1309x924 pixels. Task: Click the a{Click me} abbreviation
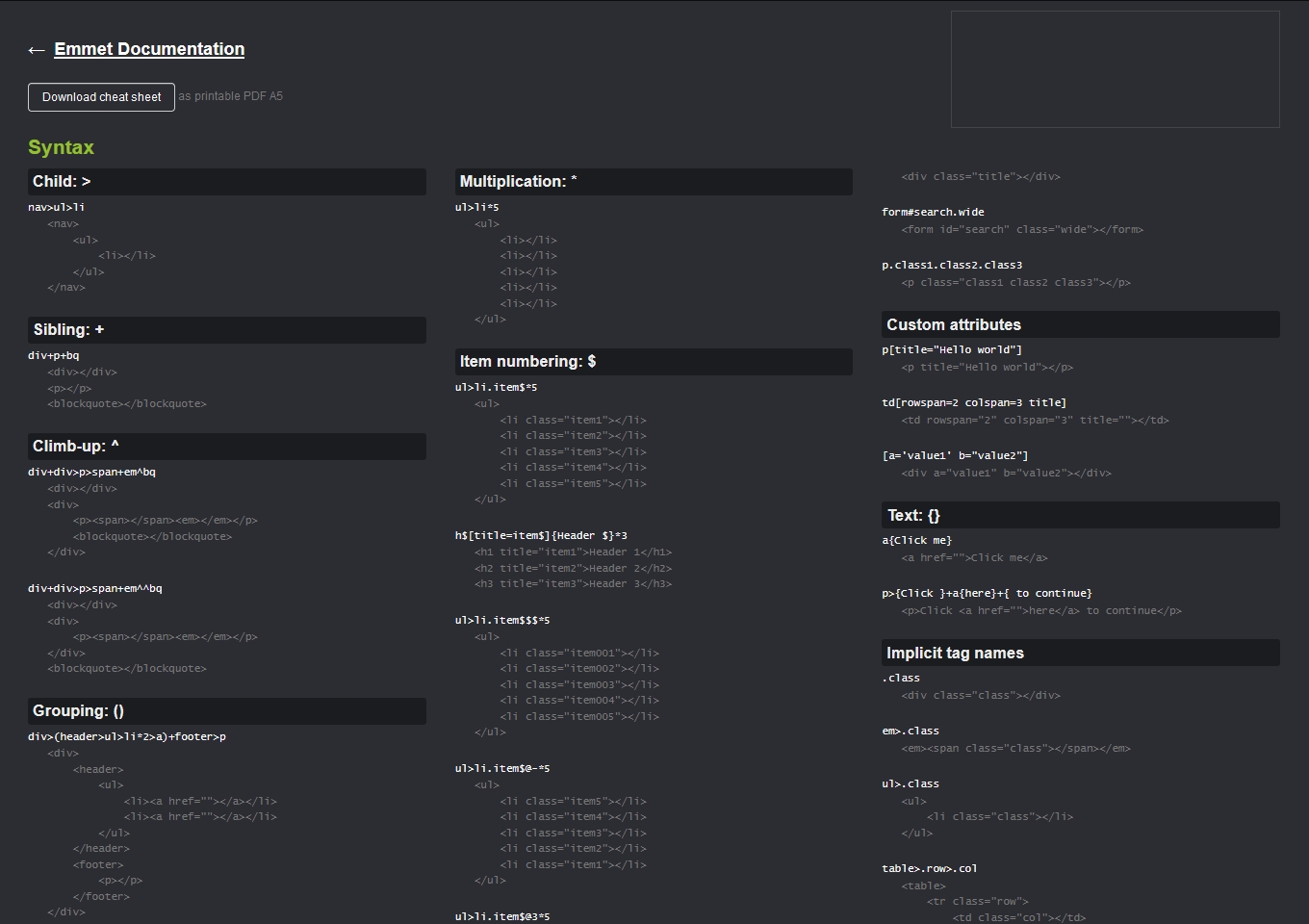pos(916,540)
